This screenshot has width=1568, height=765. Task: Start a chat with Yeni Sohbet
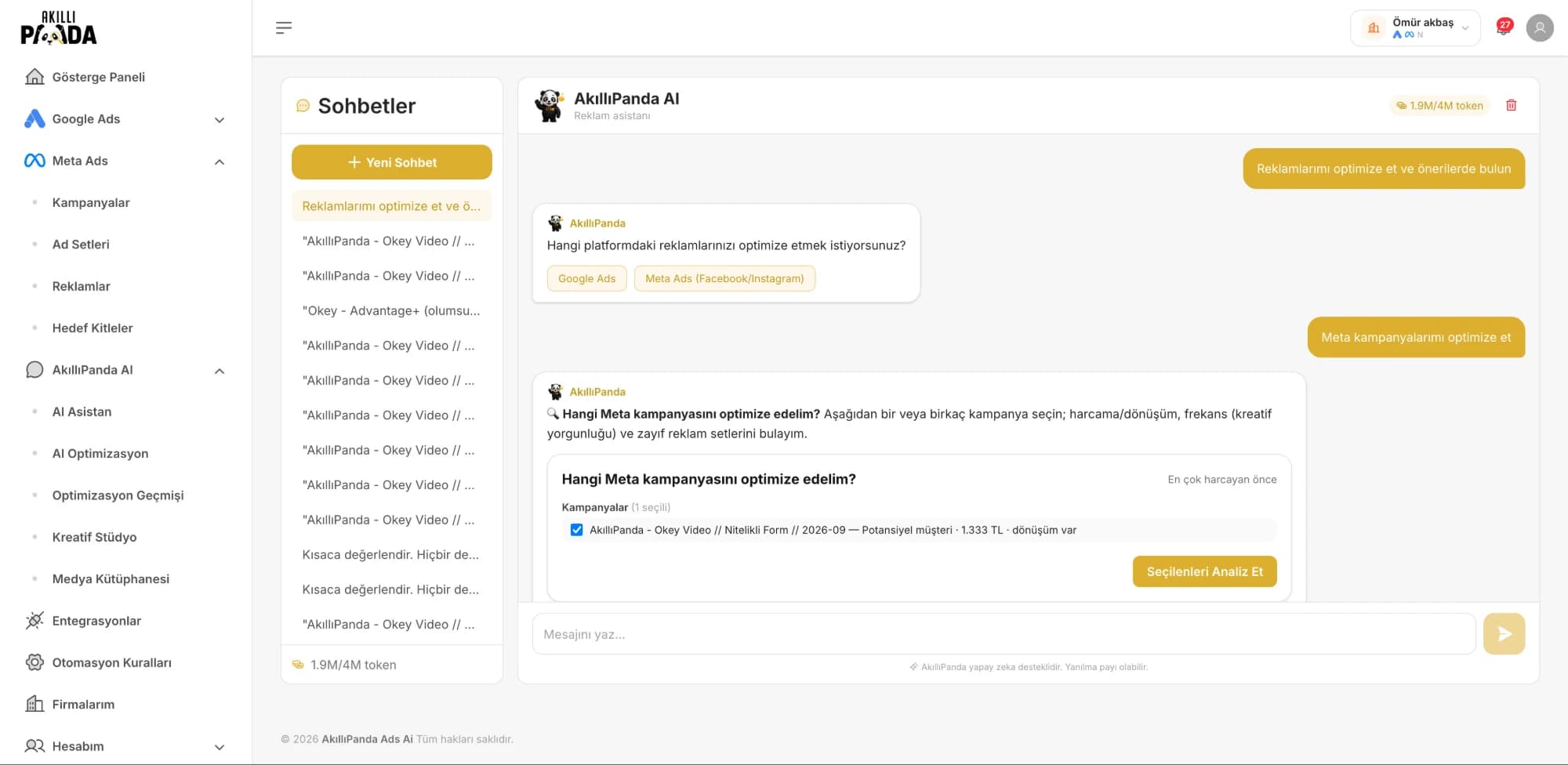392,162
